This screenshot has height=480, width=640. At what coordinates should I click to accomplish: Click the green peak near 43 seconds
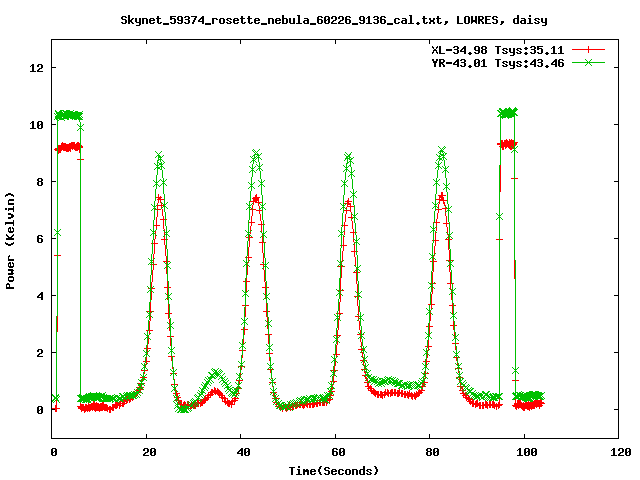(256, 154)
